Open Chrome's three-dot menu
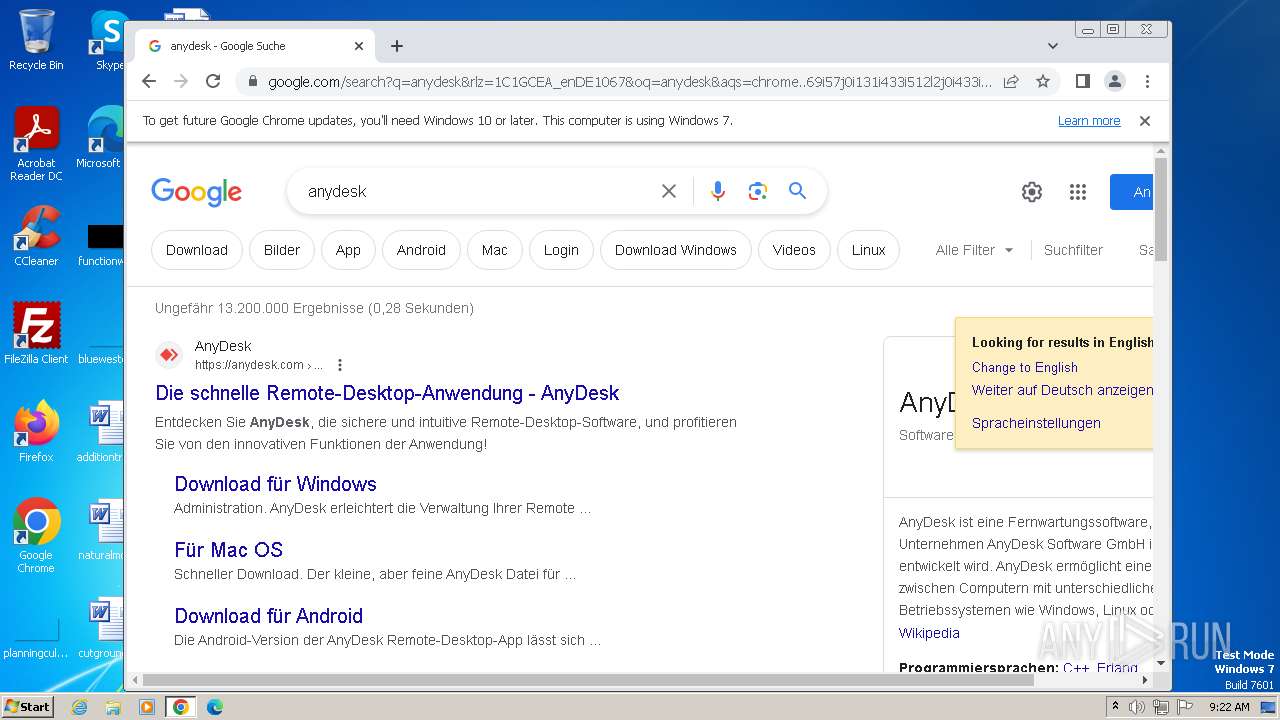Viewport: 1280px width, 720px height. (1147, 81)
